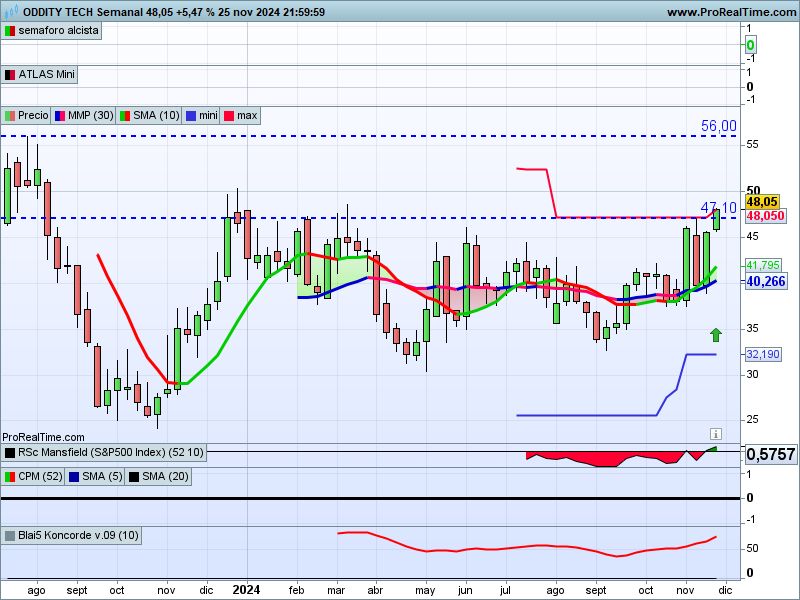Open the Precio legend item
The width and height of the screenshot is (800, 600).
(26, 116)
